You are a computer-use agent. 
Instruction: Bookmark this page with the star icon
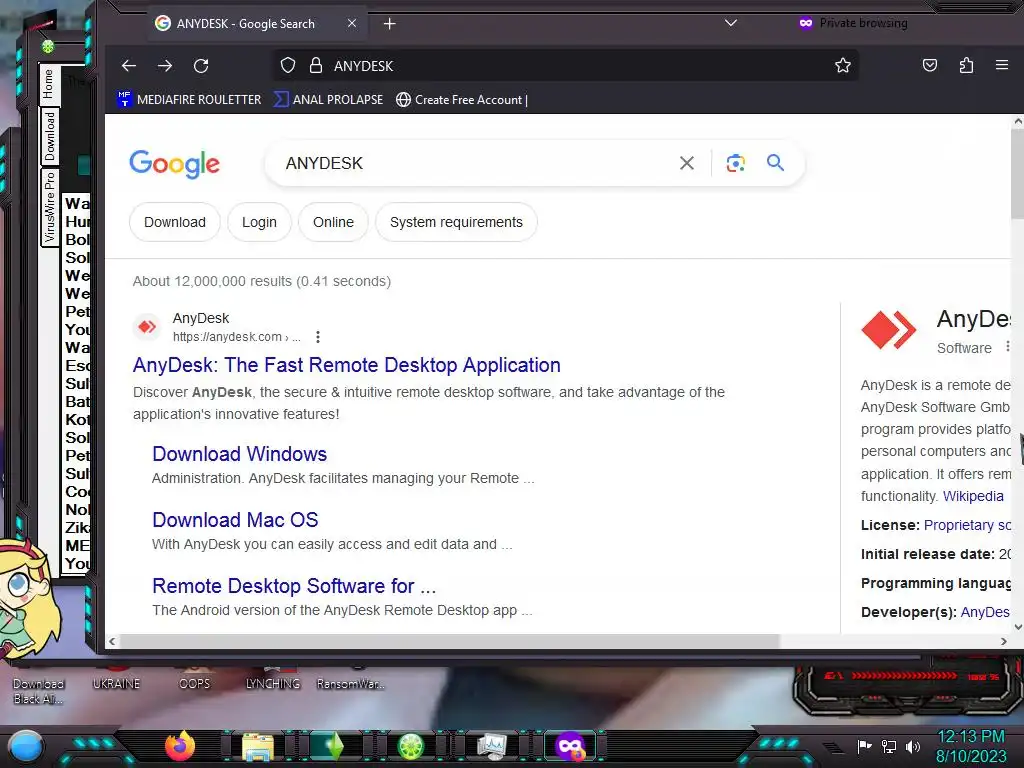[842, 66]
